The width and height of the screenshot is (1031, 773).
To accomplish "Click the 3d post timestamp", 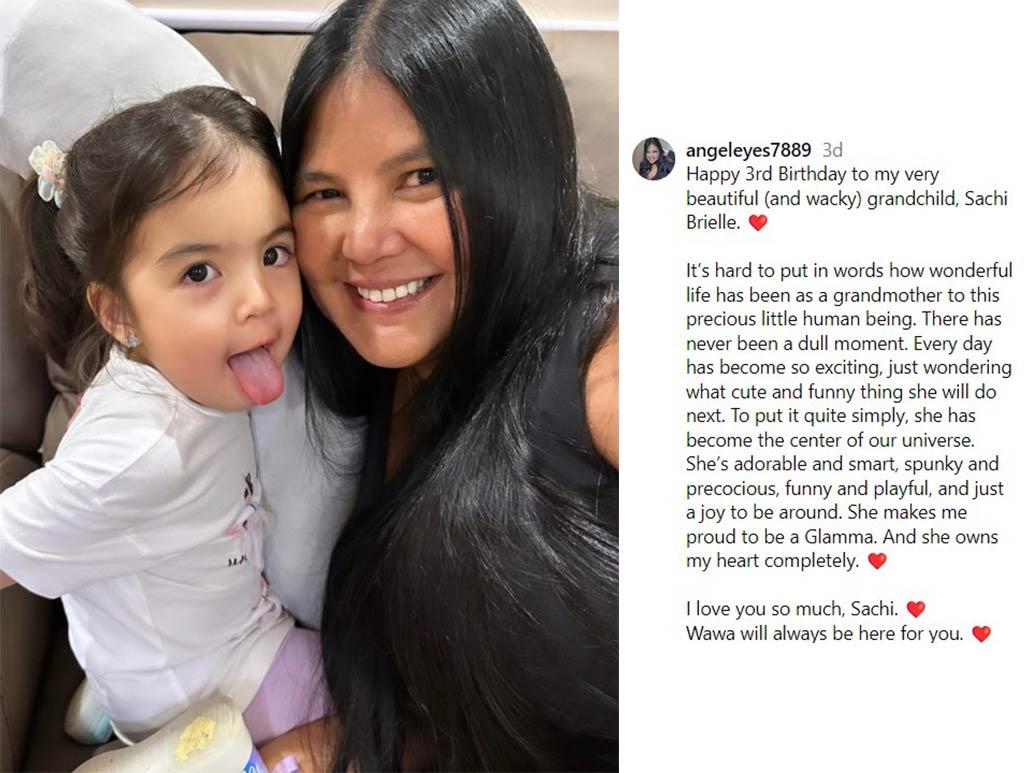I will pos(832,151).
